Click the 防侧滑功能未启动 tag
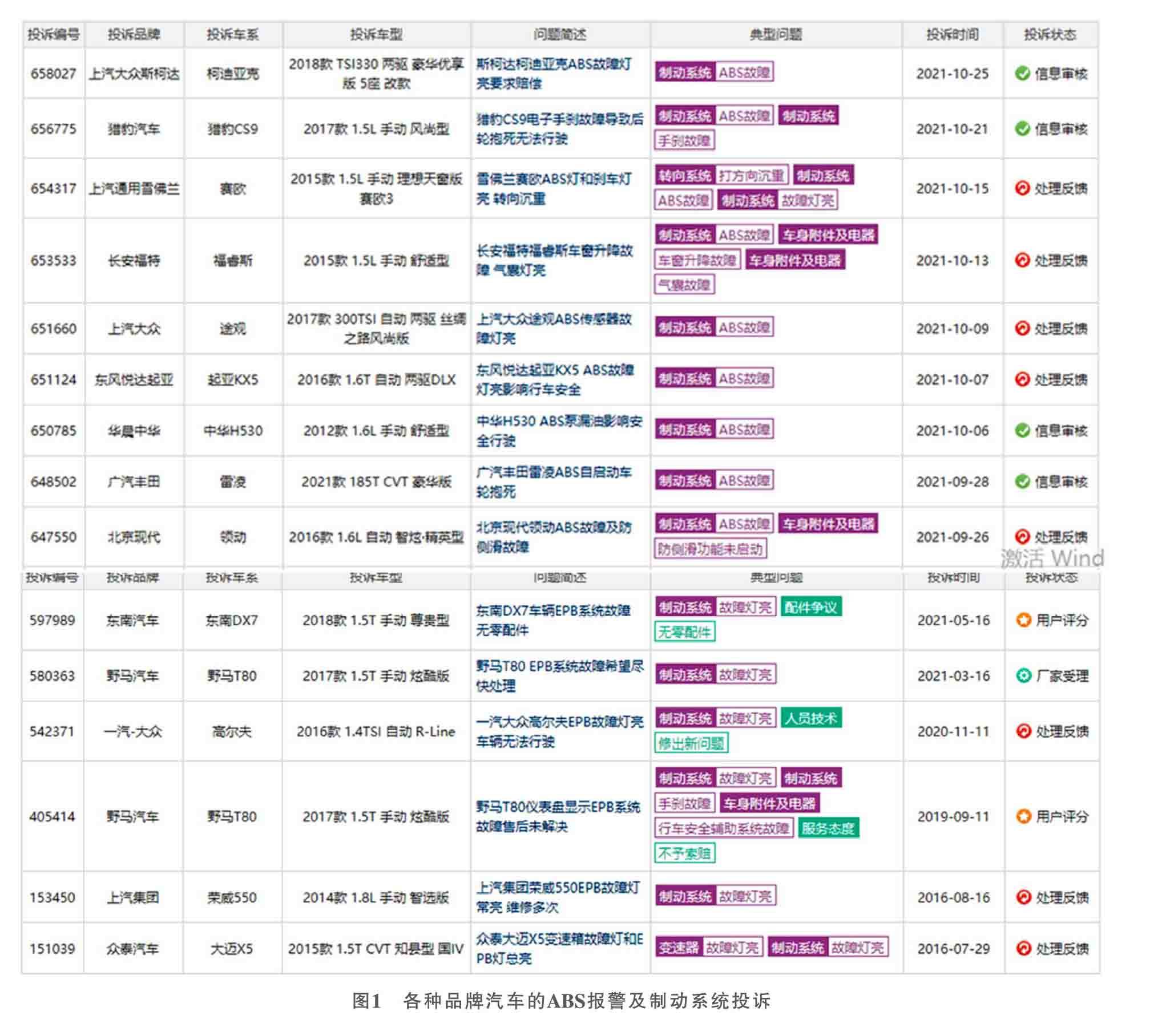This screenshot has width=1162, height=1036. tap(710, 549)
